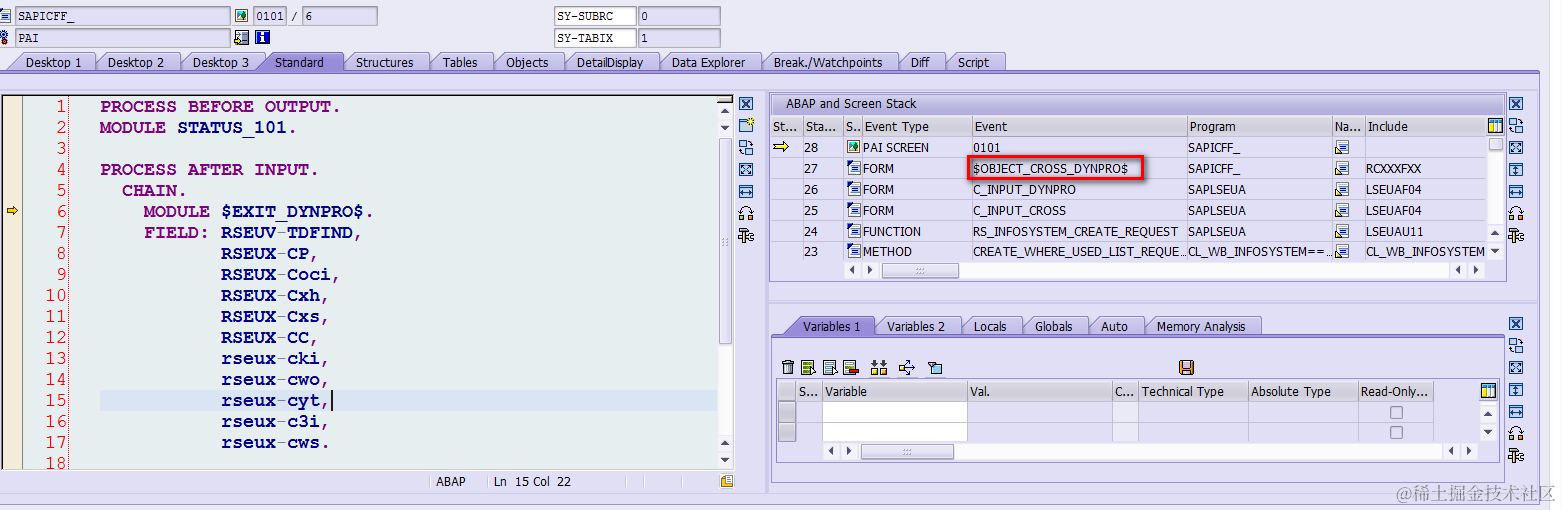Switch to Desktop 2 tab
This screenshot has width=1562, height=510.
click(x=136, y=62)
